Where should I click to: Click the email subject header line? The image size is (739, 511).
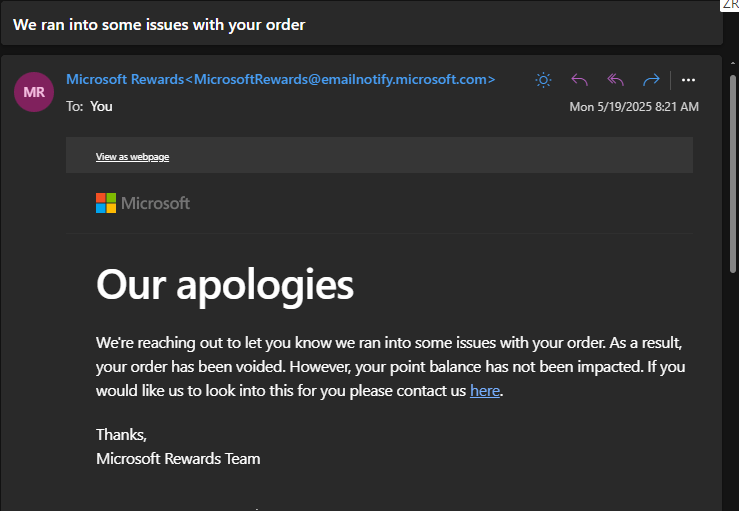coord(160,23)
